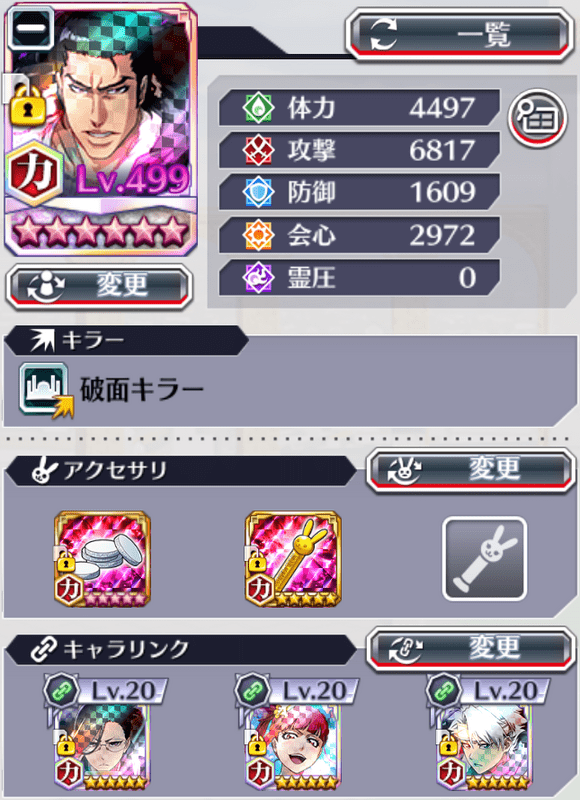This screenshot has width=580, height=800.
Task: Select the 破面キラー killer icon
Action: pyautogui.click(x=46, y=390)
